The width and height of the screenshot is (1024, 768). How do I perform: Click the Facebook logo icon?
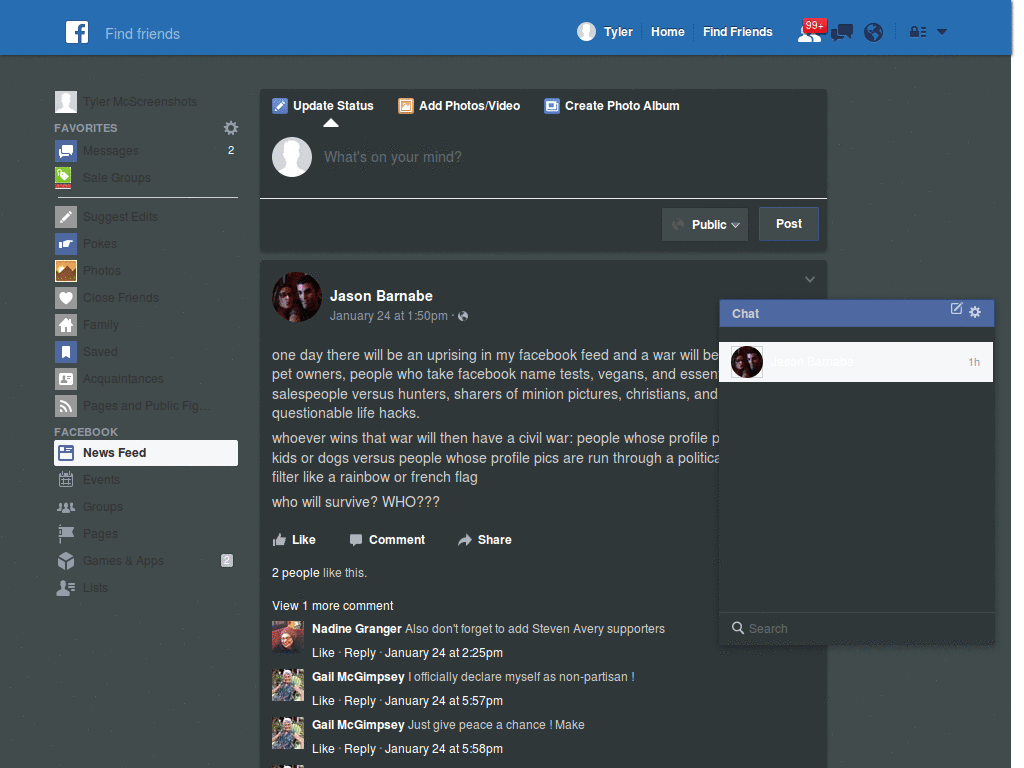77,32
